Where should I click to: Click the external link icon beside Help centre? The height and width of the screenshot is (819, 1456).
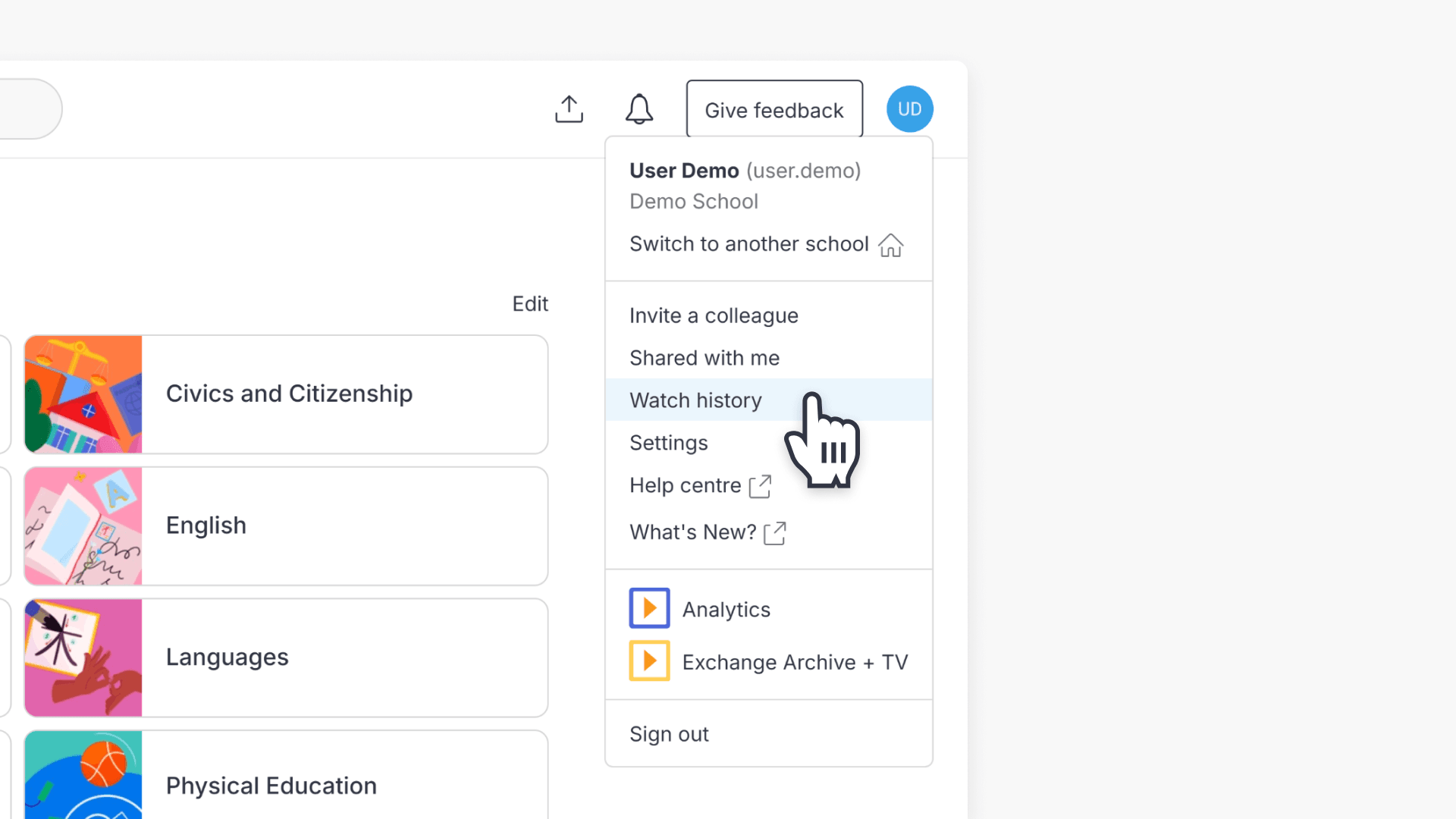point(760,486)
